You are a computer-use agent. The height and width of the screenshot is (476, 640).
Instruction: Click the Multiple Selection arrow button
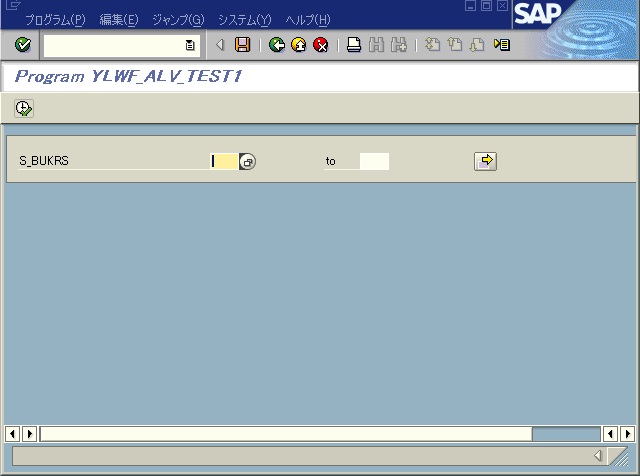tap(485, 161)
